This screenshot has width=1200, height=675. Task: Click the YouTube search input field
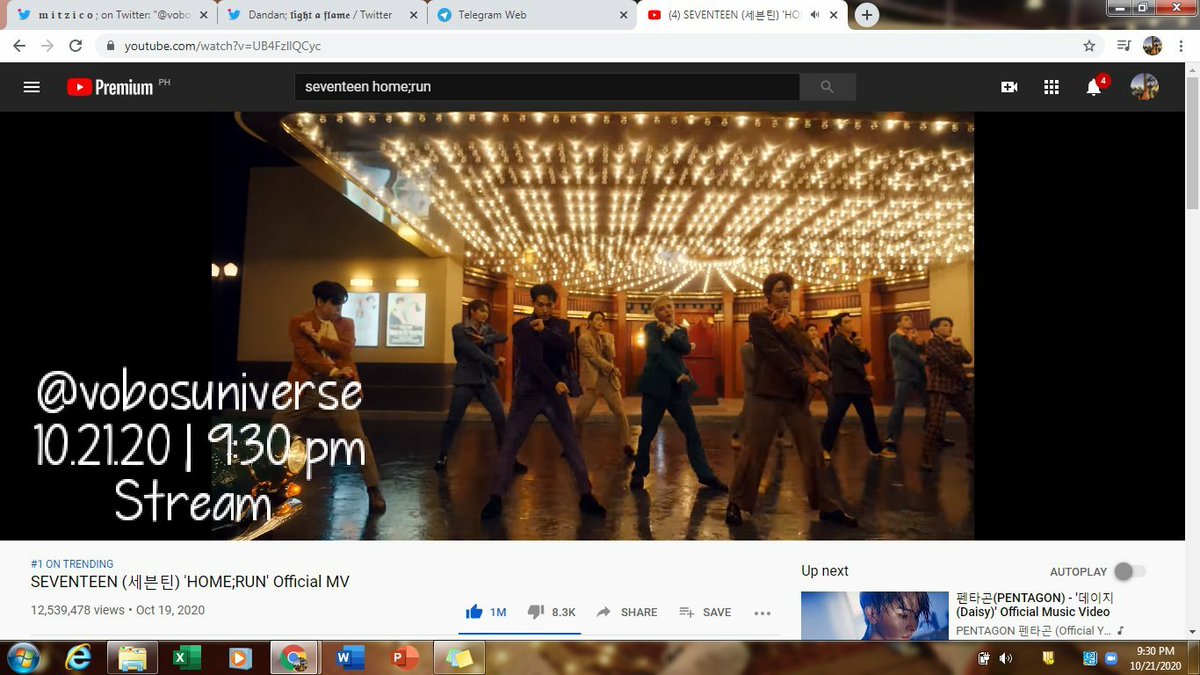(547, 87)
